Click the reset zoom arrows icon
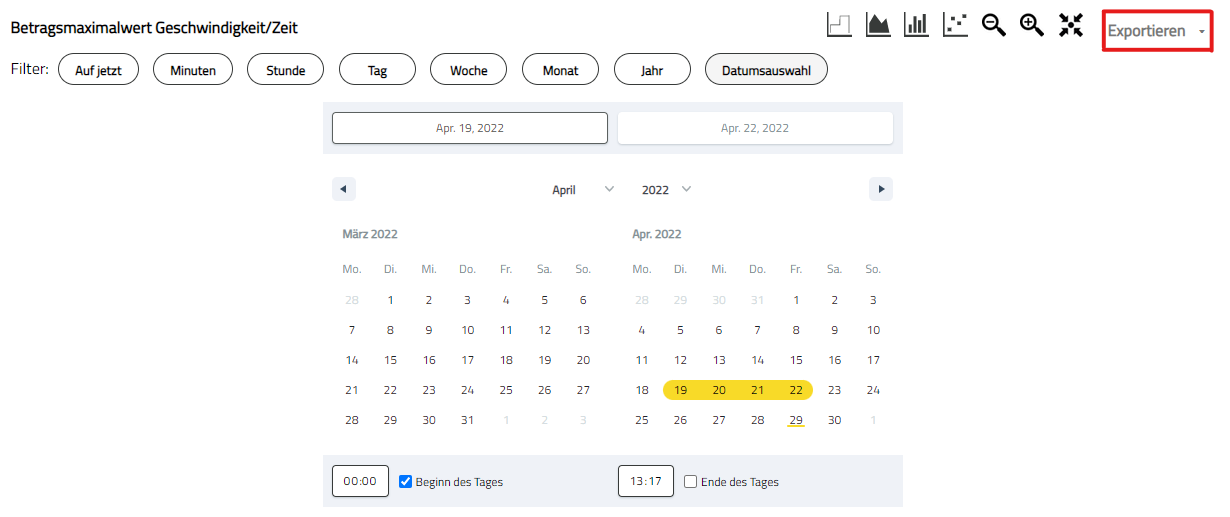This screenshot has width=1230, height=517. click(x=1071, y=25)
